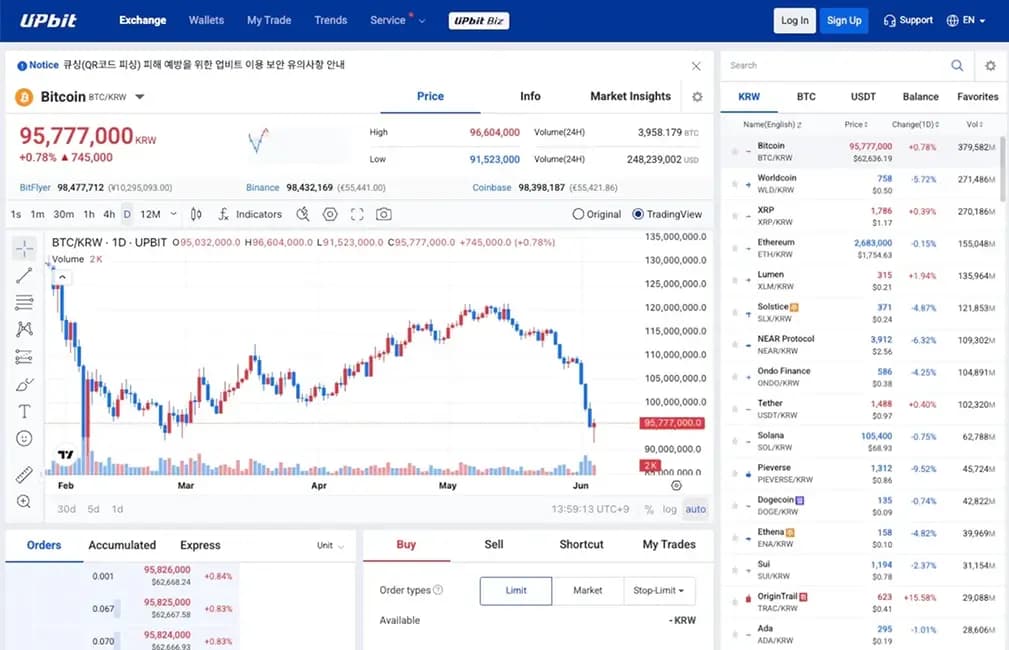Image resolution: width=1009 pixels, height=650 pixels.
Task: Switch to the Sell tab
Action: 494,544
